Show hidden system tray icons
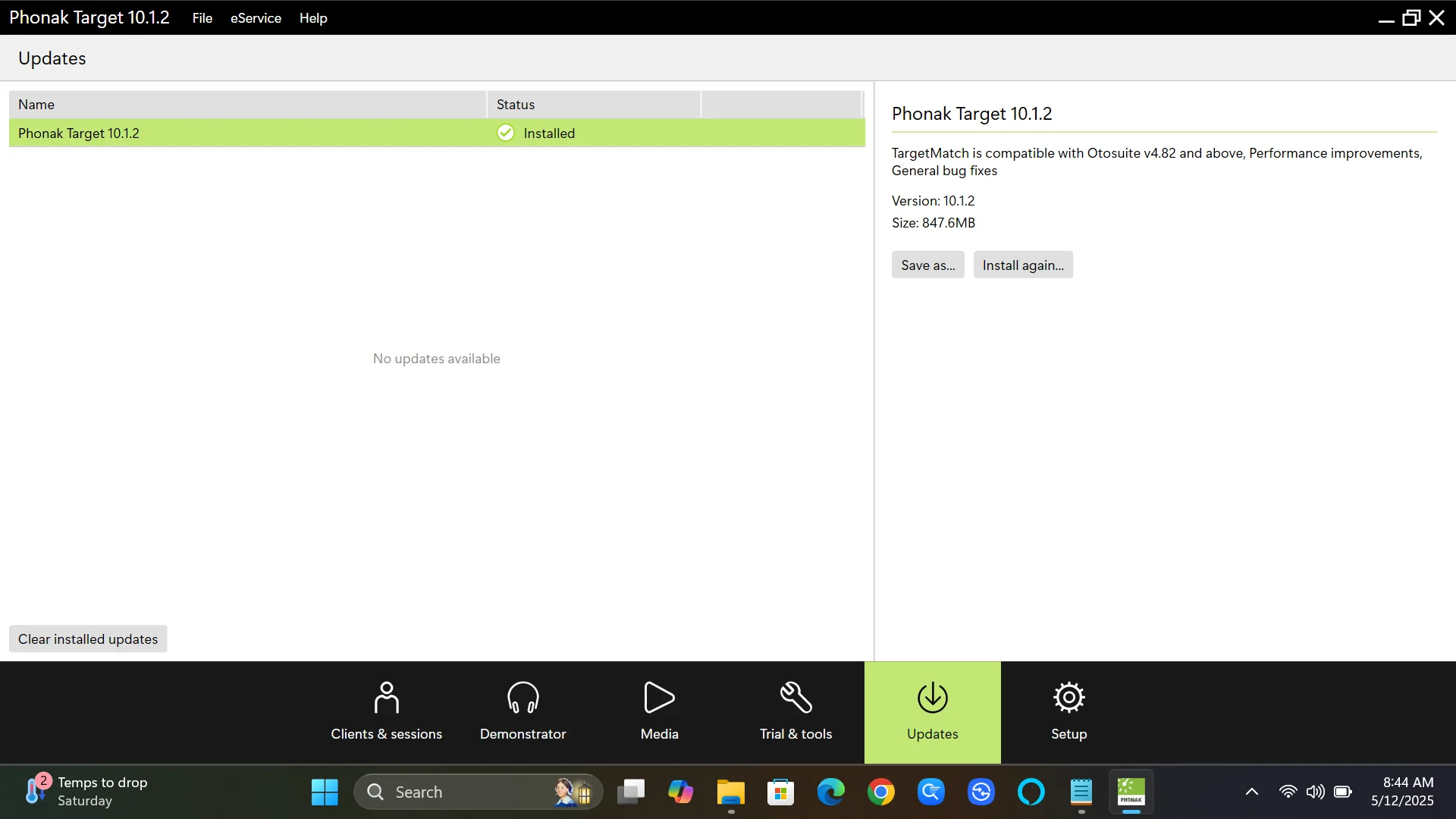The height and width of the screenshot is (819, 1456). point(1251,792)
